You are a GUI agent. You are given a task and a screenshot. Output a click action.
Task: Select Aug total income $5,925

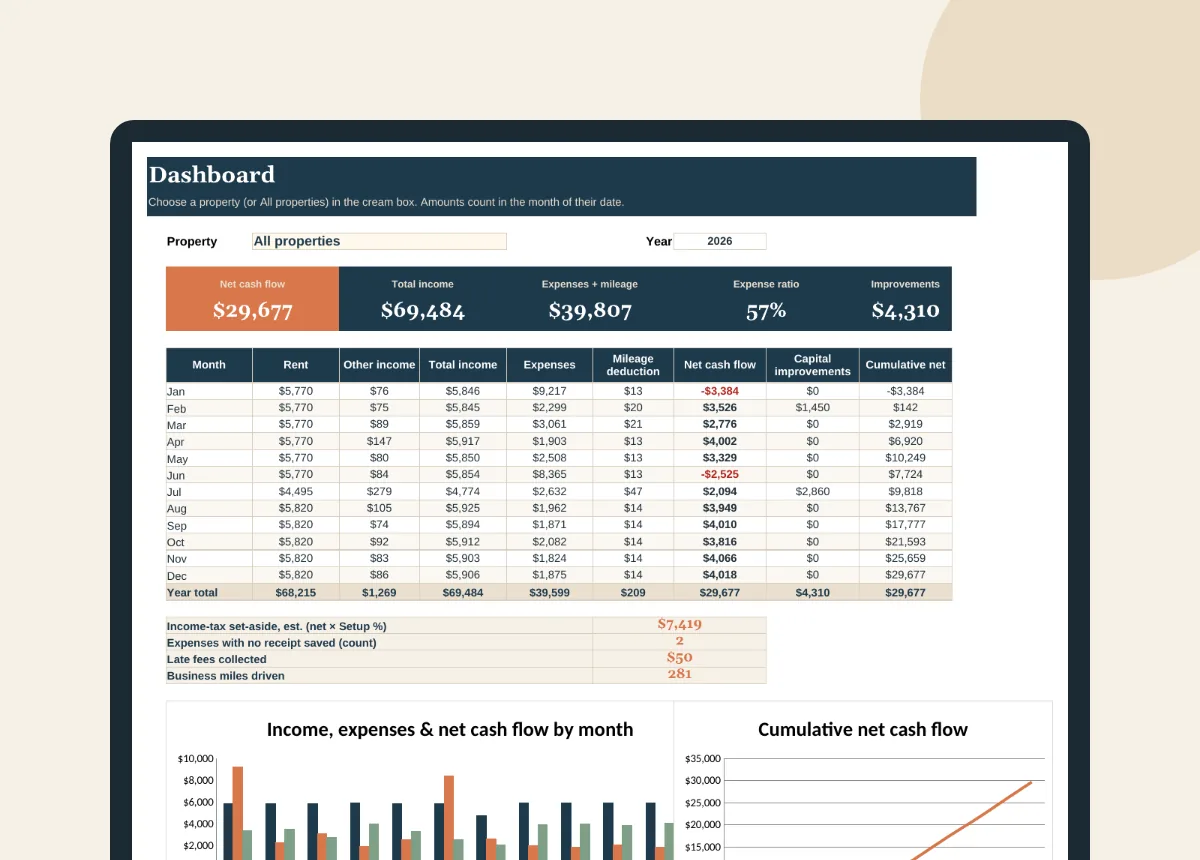[x=463, y=508]
